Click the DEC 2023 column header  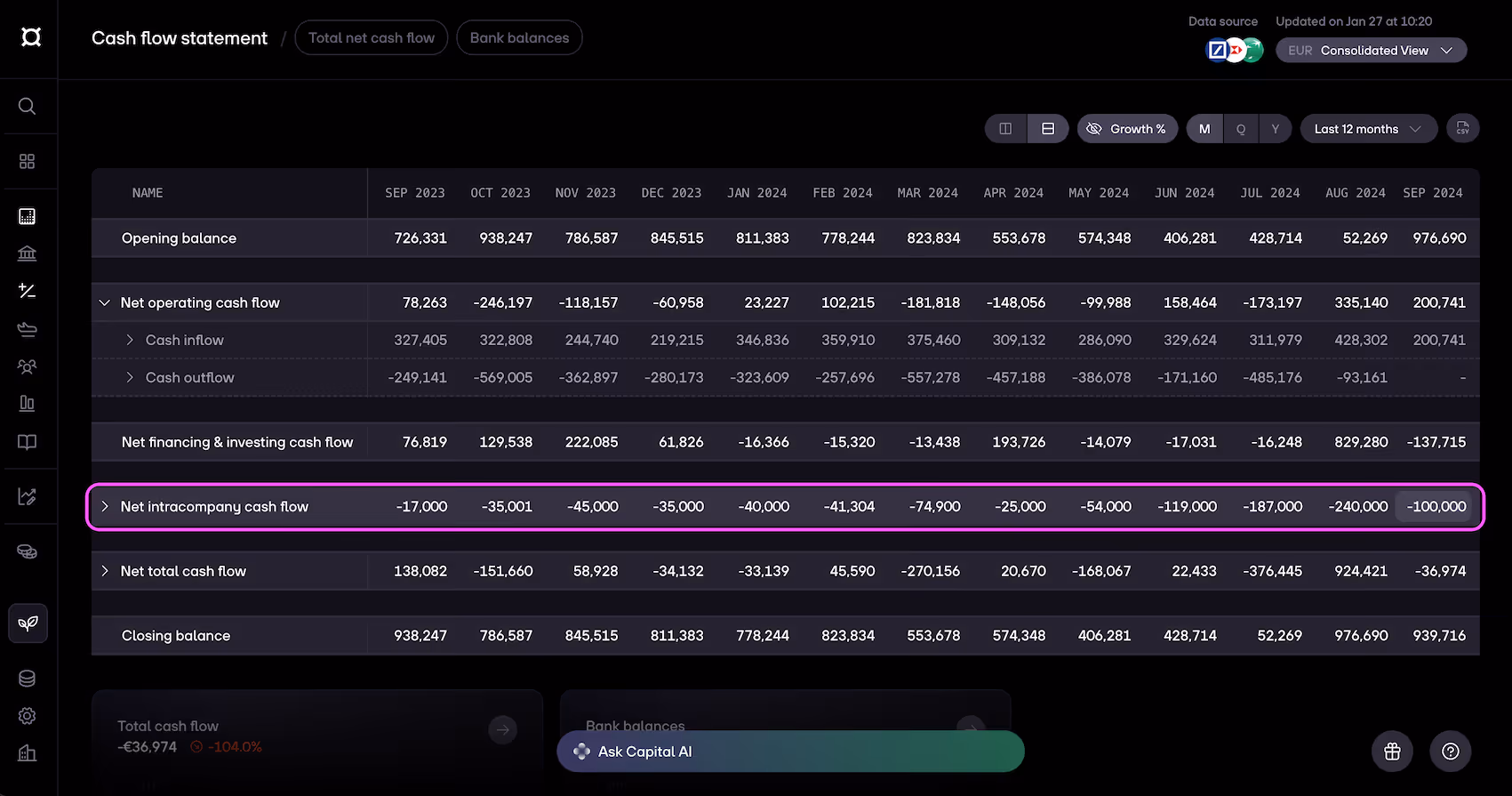click(x=671, y=193)
